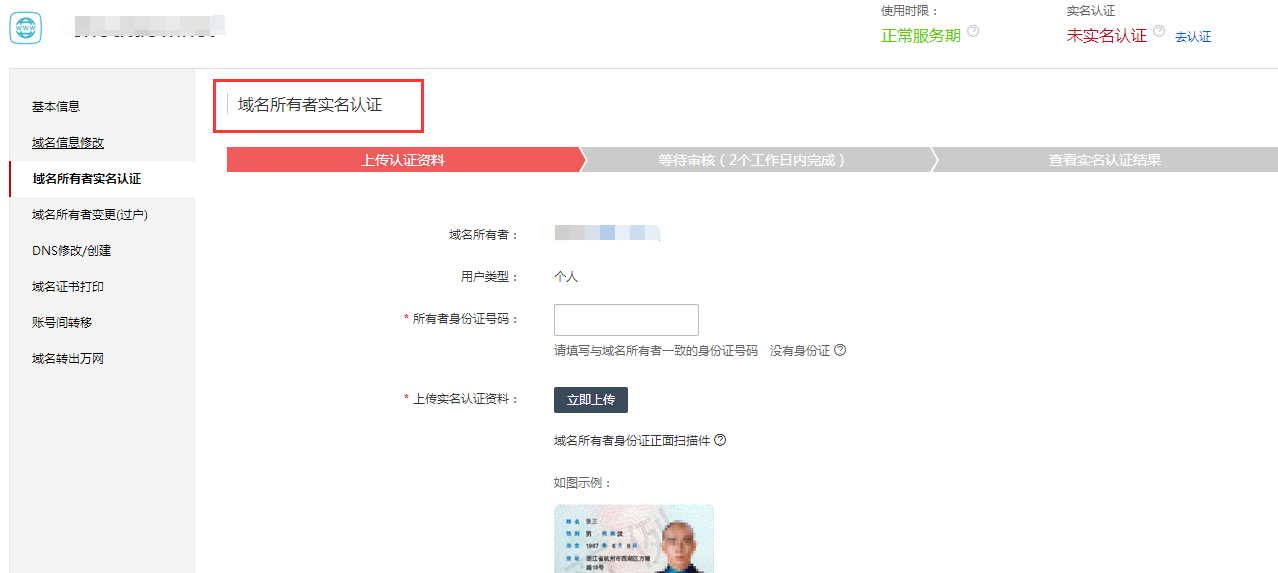Open 域名所有者变更(过户) sidebar item

[90, 214]
